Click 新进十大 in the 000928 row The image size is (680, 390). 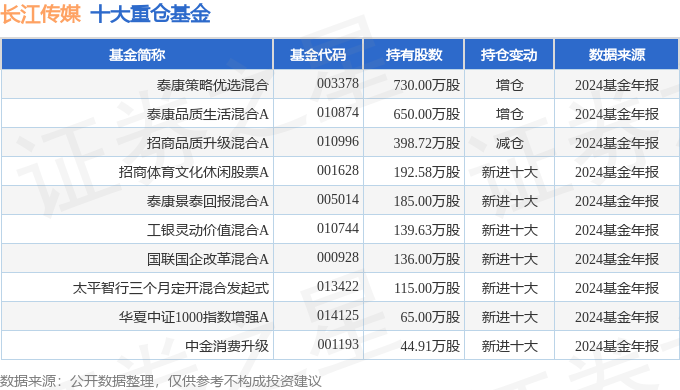(510, 259)
